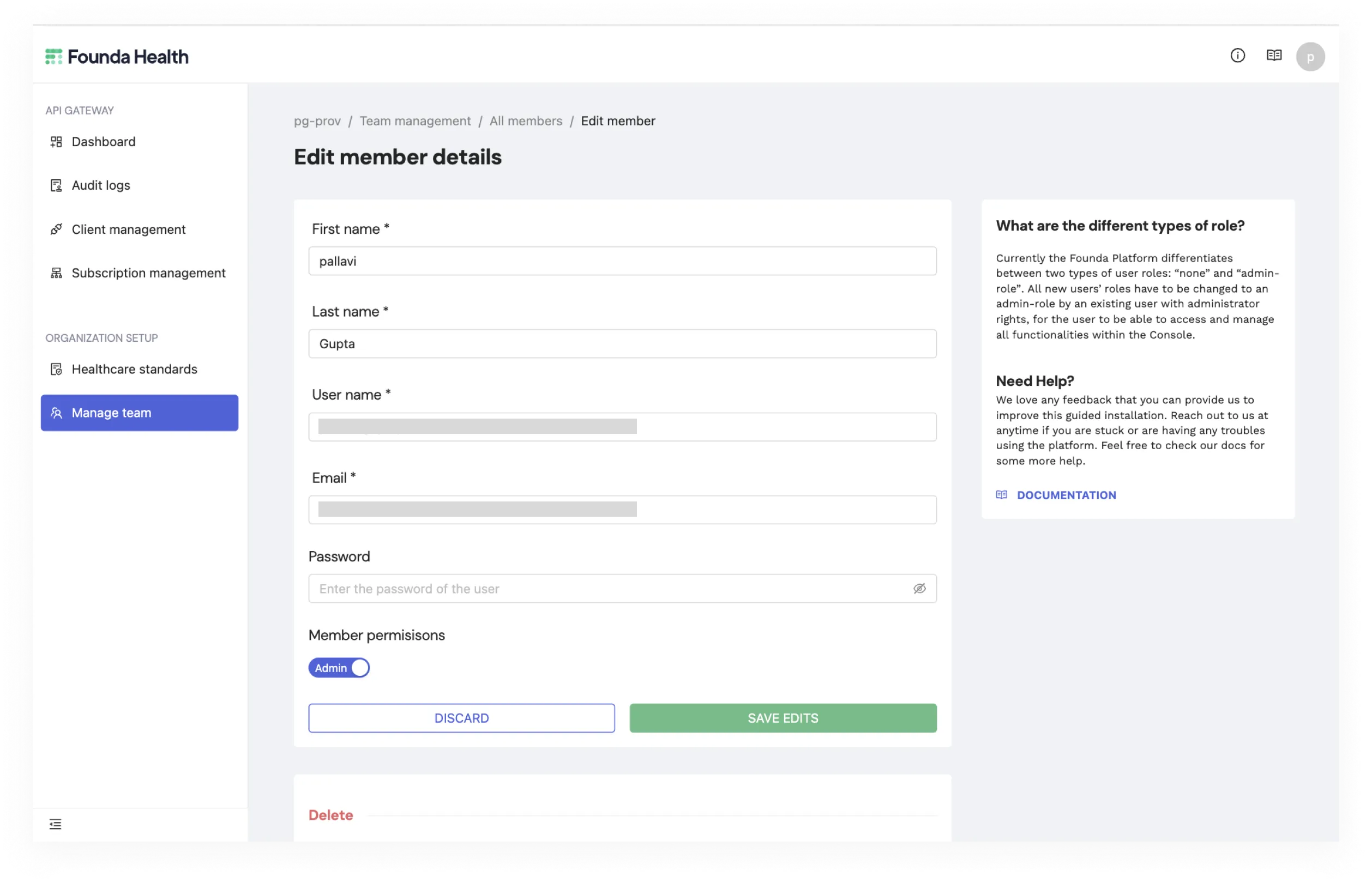This screenshot has height=883, width=1372.
Task: Collapse the sidebar using the bottom icon
Action: point(55,824)
